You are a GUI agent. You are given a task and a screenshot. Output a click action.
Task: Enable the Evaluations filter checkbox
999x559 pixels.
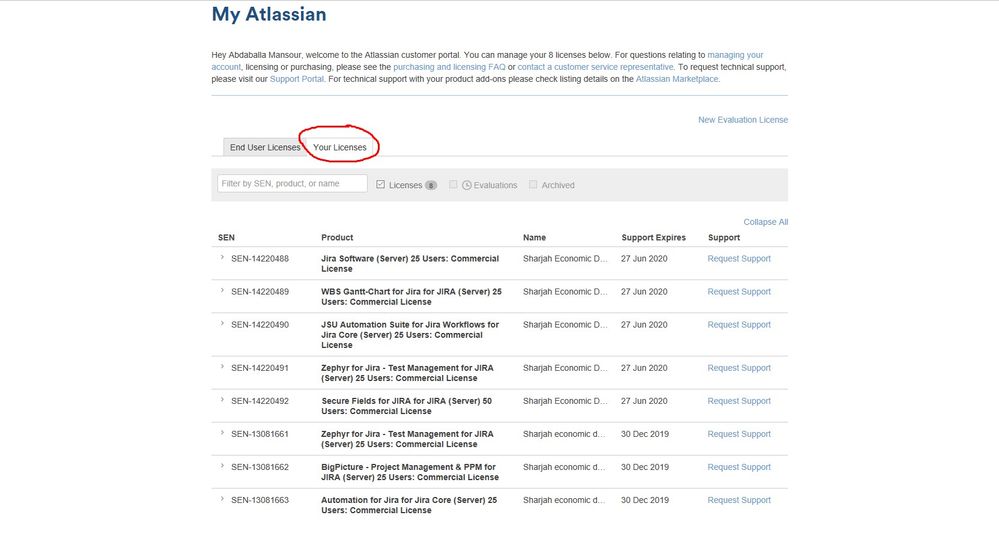point(453,184)
